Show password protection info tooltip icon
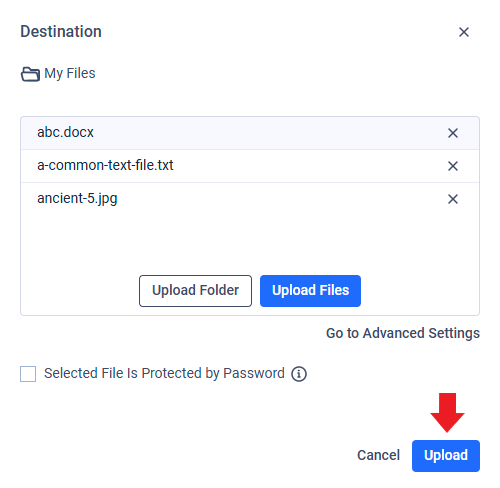 299,374
